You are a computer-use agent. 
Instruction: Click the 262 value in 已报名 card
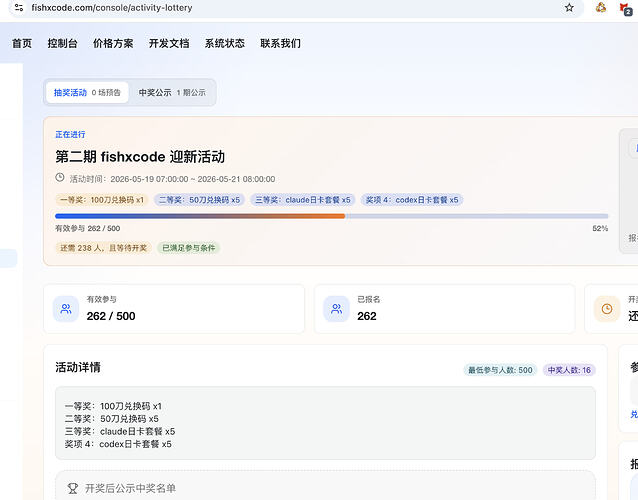pos(367,316)
